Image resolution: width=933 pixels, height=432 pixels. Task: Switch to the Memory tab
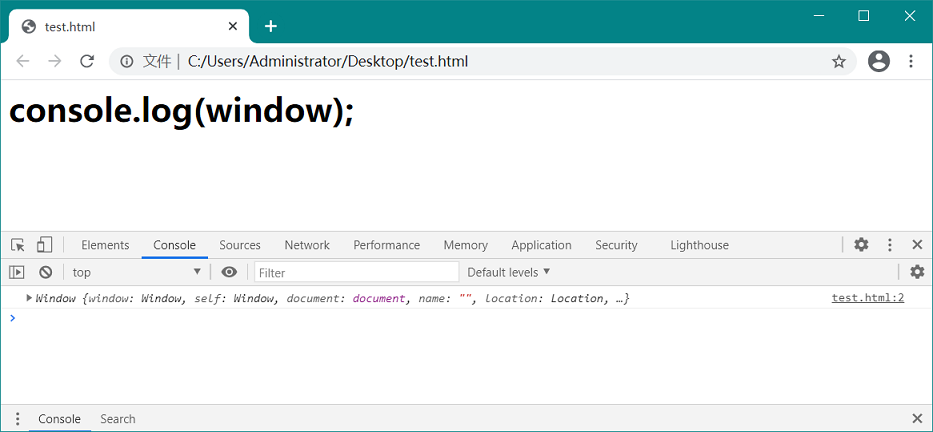tap(466, 245)
